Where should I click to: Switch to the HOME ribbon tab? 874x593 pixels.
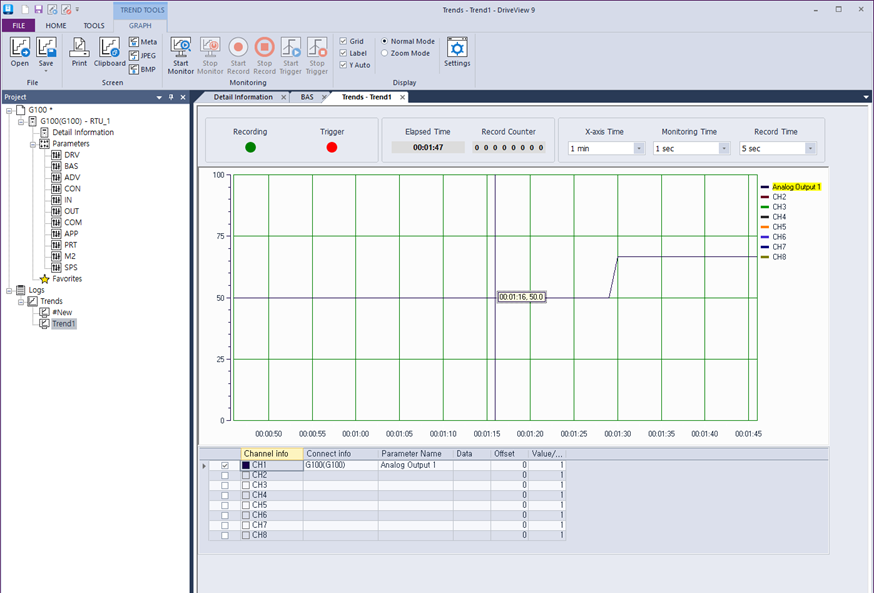(56, 26)
